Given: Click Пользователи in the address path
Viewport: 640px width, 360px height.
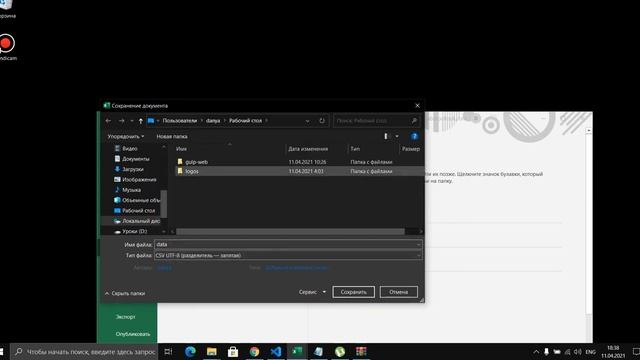Looking at the screenshot, I should [x=180, y=121].
